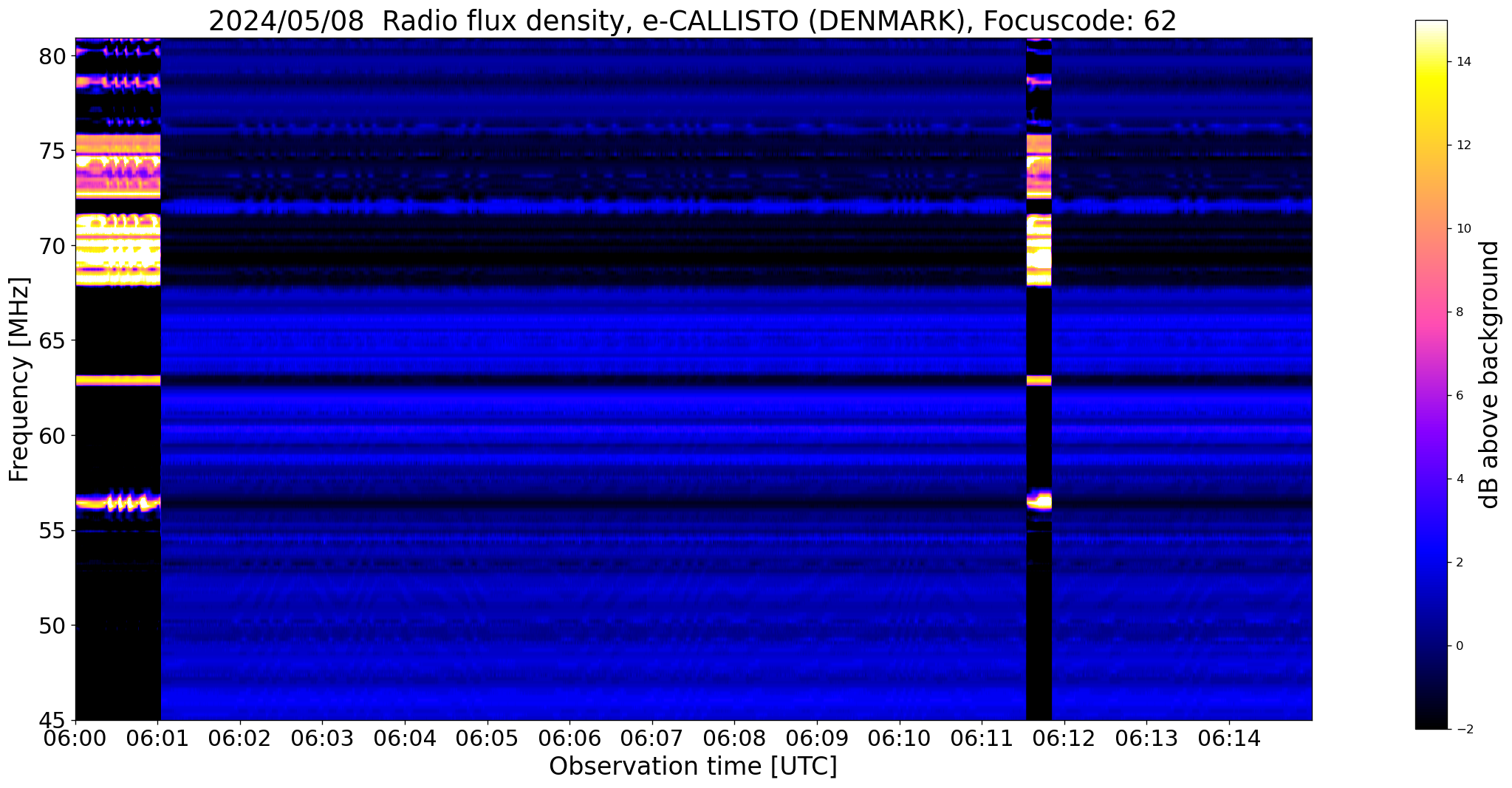The height and width of the screenshot is (788, 1512).
Task: Click the 70 MHz frequency tick label
Action: (x=52, y=246)
